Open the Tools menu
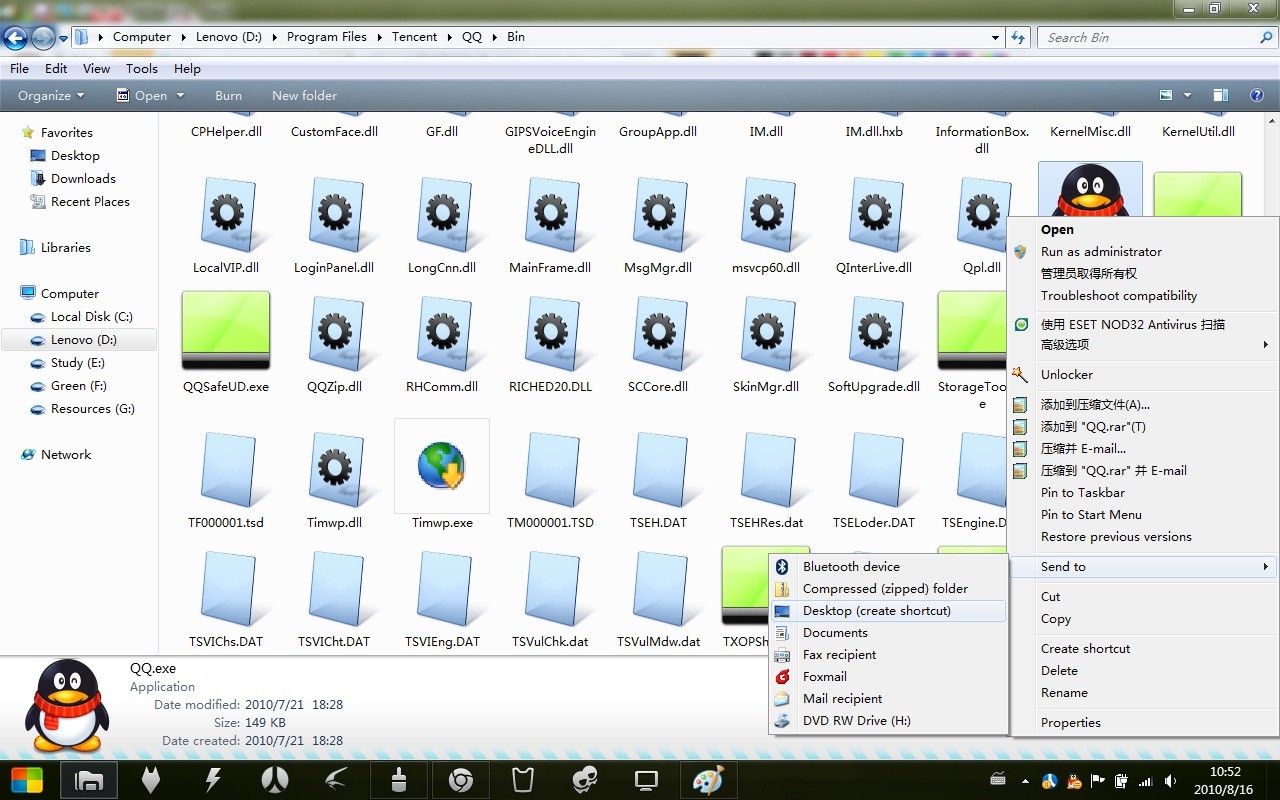 (142, 69)
